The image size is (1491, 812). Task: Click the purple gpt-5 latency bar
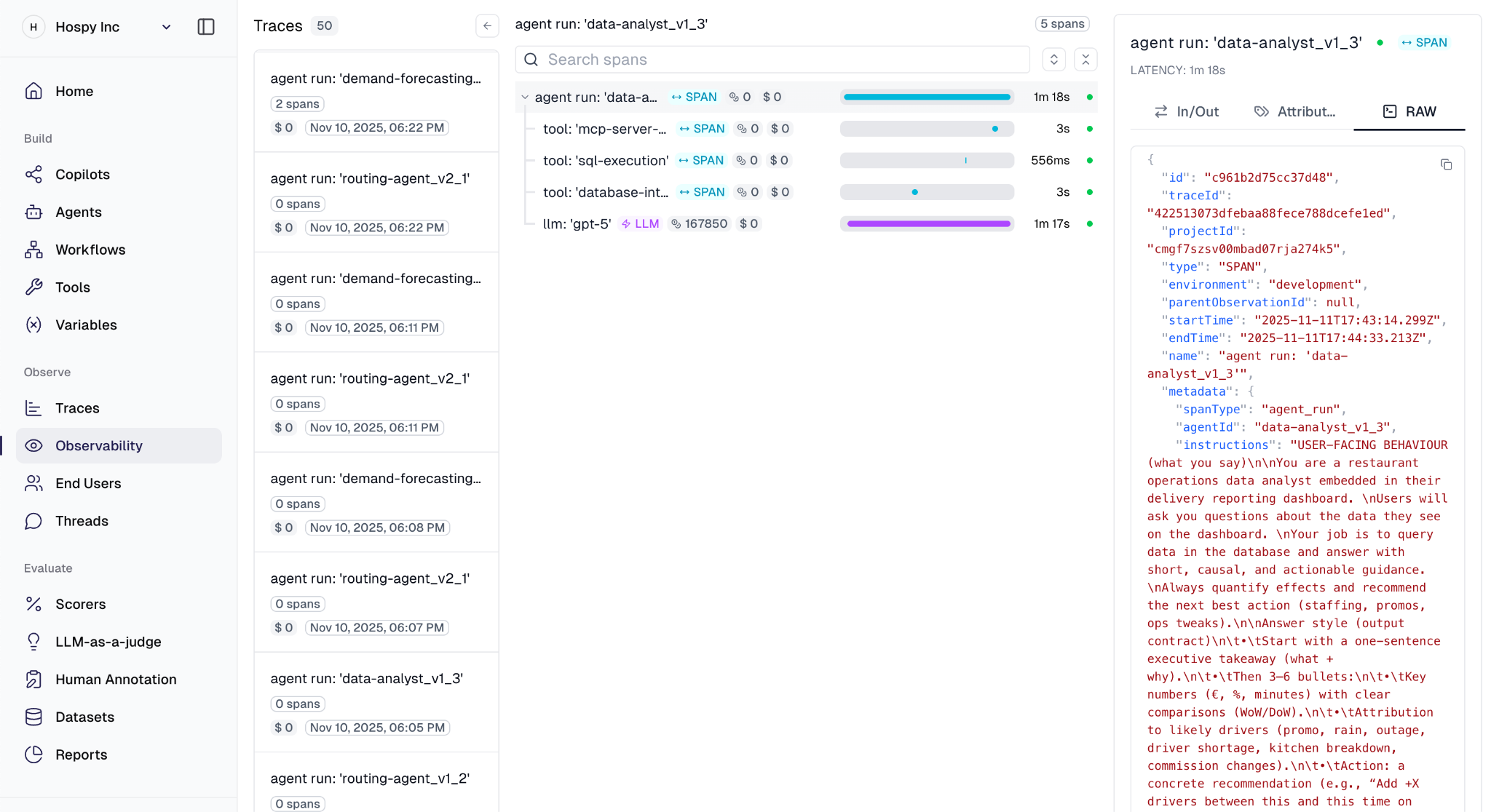[928, 223]
